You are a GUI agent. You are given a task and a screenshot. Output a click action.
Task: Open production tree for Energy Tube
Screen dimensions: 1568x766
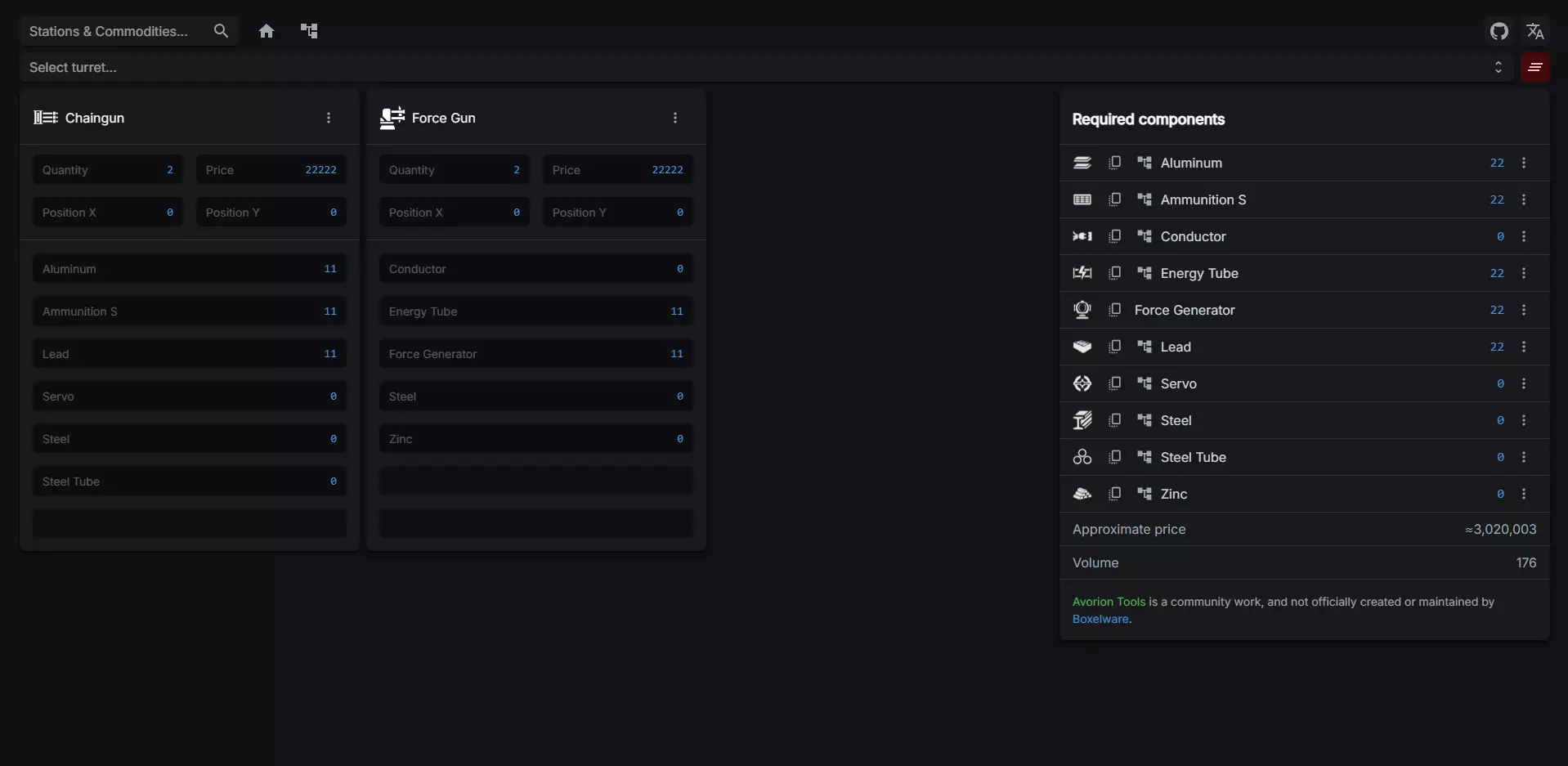point(1145,273)
